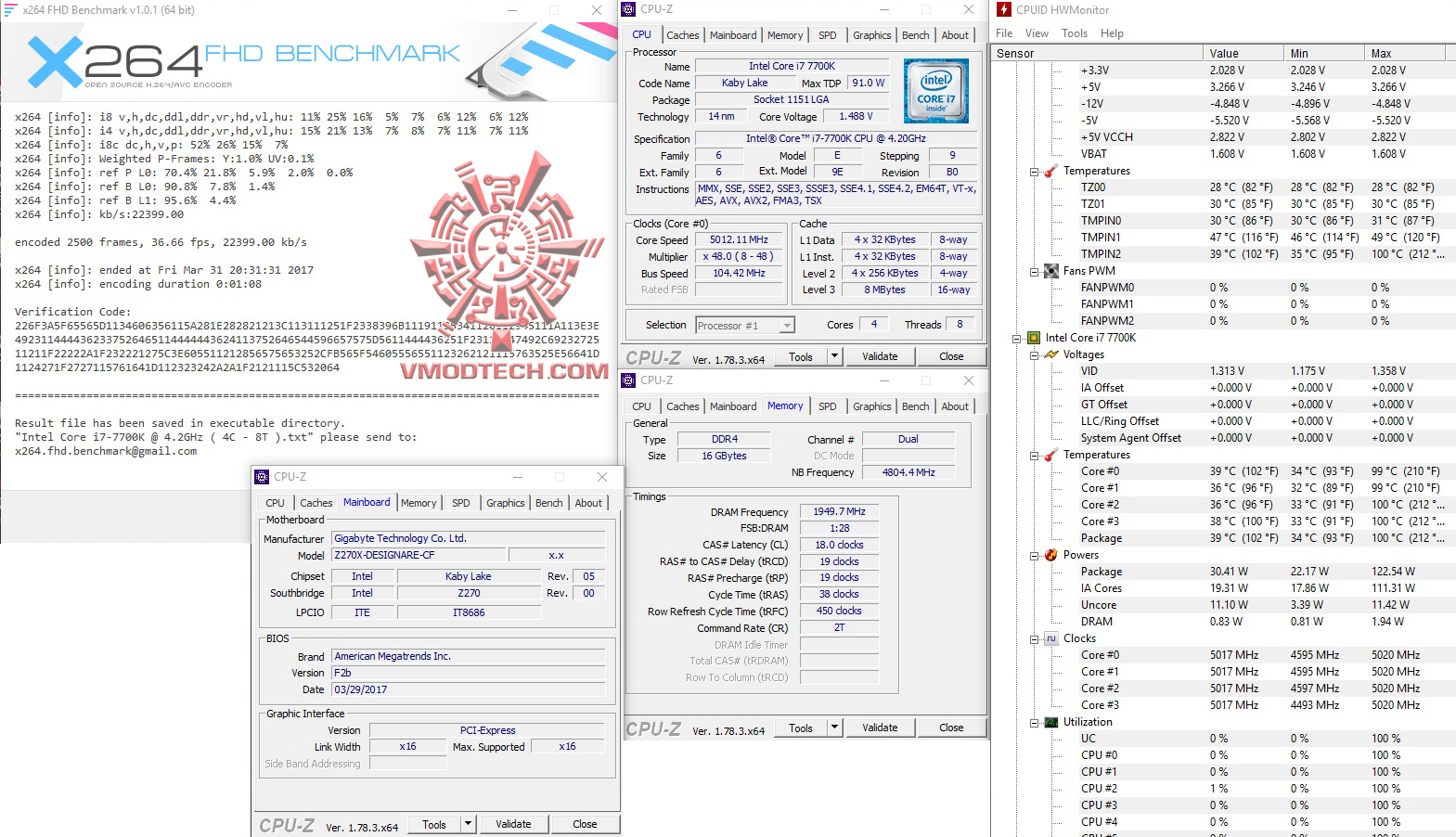Collapse the Temperatures node above Core #0
Screen dimensions: 1456x837
click(1035, 456)
